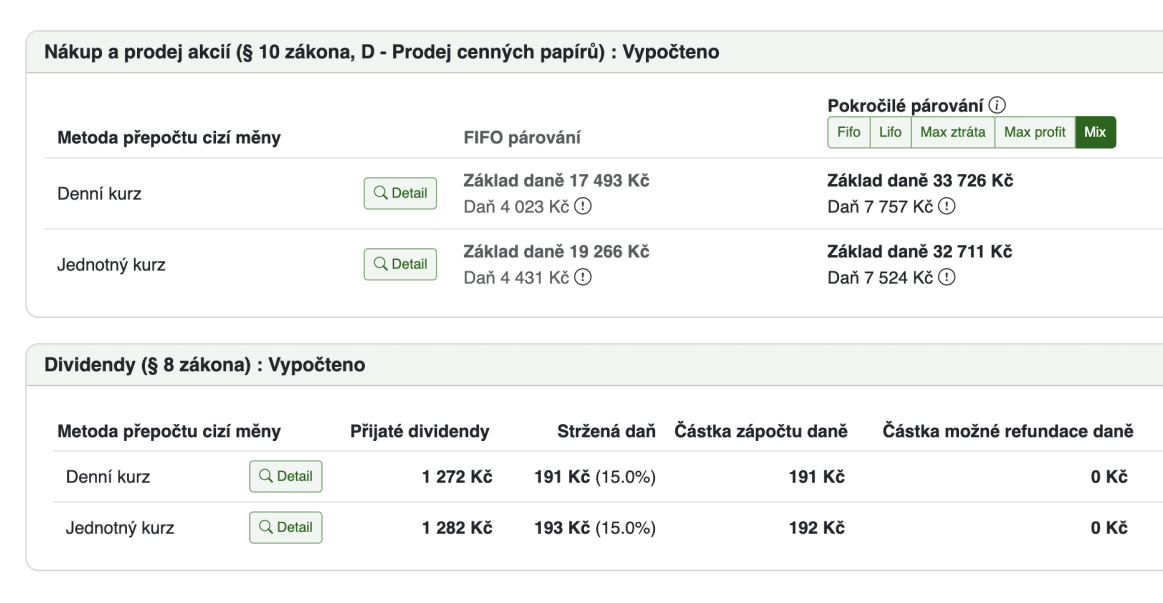The width and height of the screenshot is (1163, 603).
Task: Click warning icon next to Daň 7 524 Kč
Action: coord(946,277)
